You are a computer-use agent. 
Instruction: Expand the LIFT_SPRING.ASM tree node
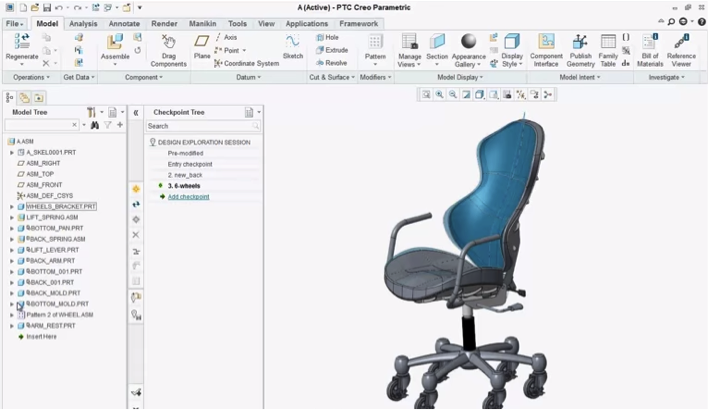[11, 218]
